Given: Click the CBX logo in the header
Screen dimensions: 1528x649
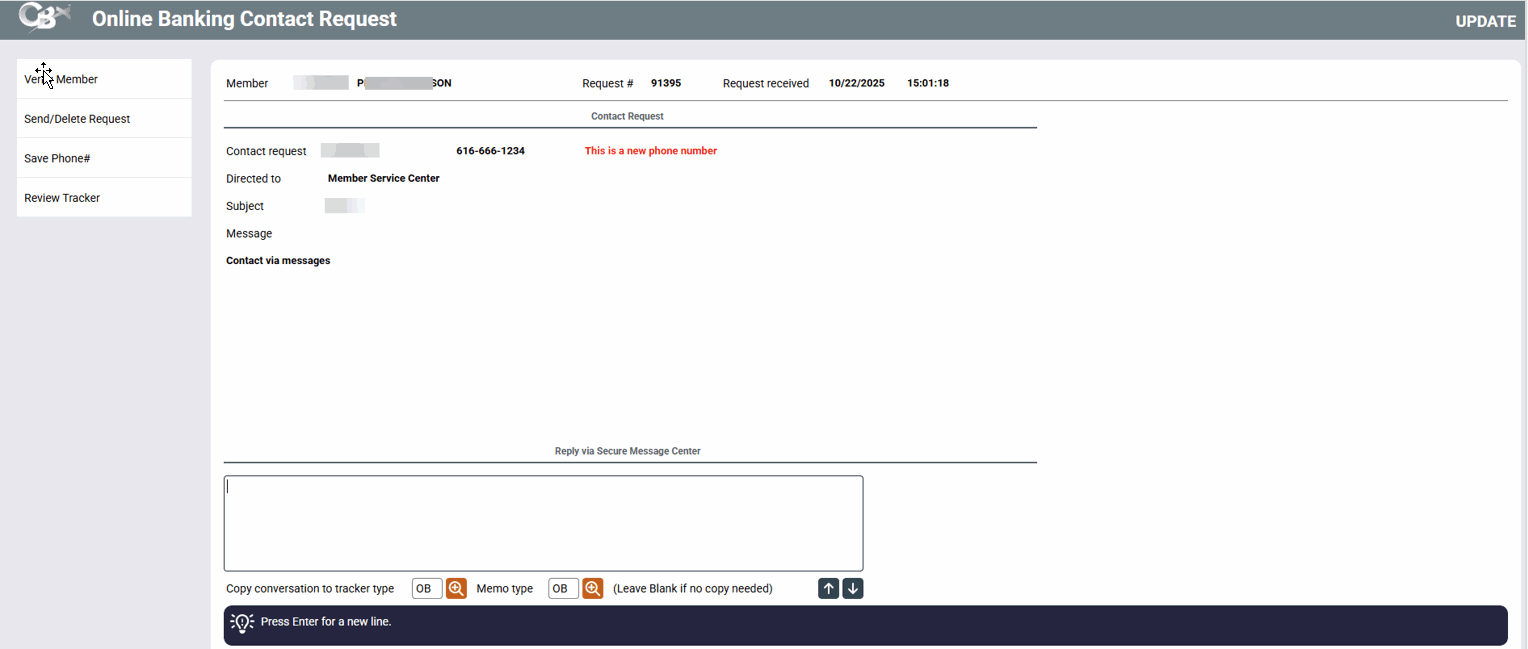Looking at the screenshot, I should pos(44,19).
